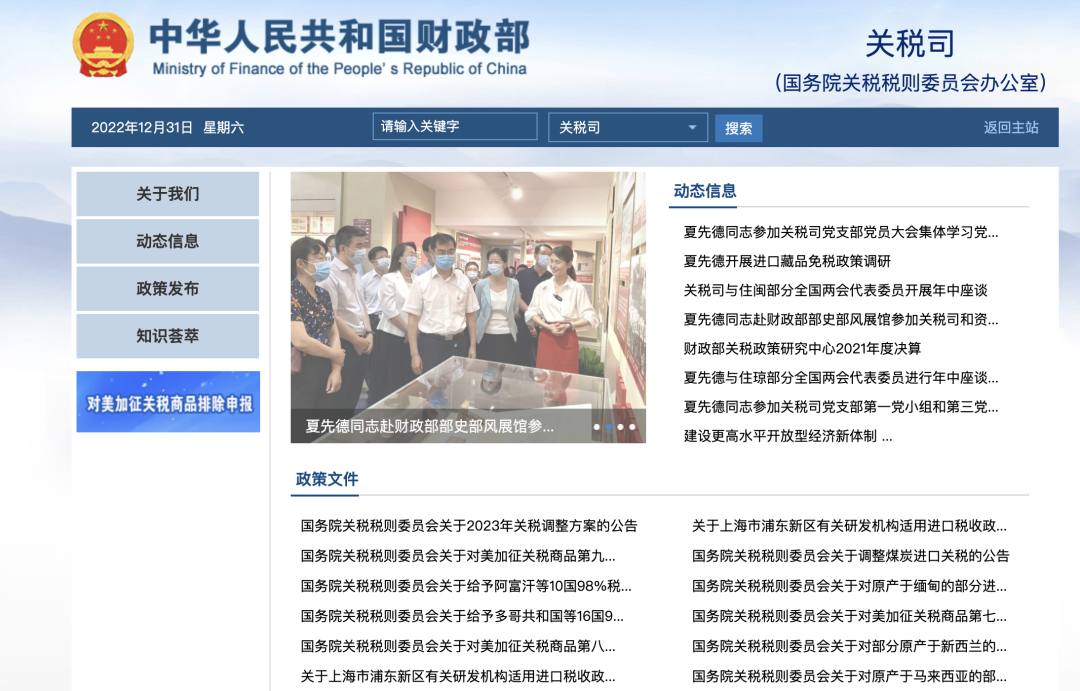Click the 对美加征关税商品排除申报 banner

click(168, 403)
